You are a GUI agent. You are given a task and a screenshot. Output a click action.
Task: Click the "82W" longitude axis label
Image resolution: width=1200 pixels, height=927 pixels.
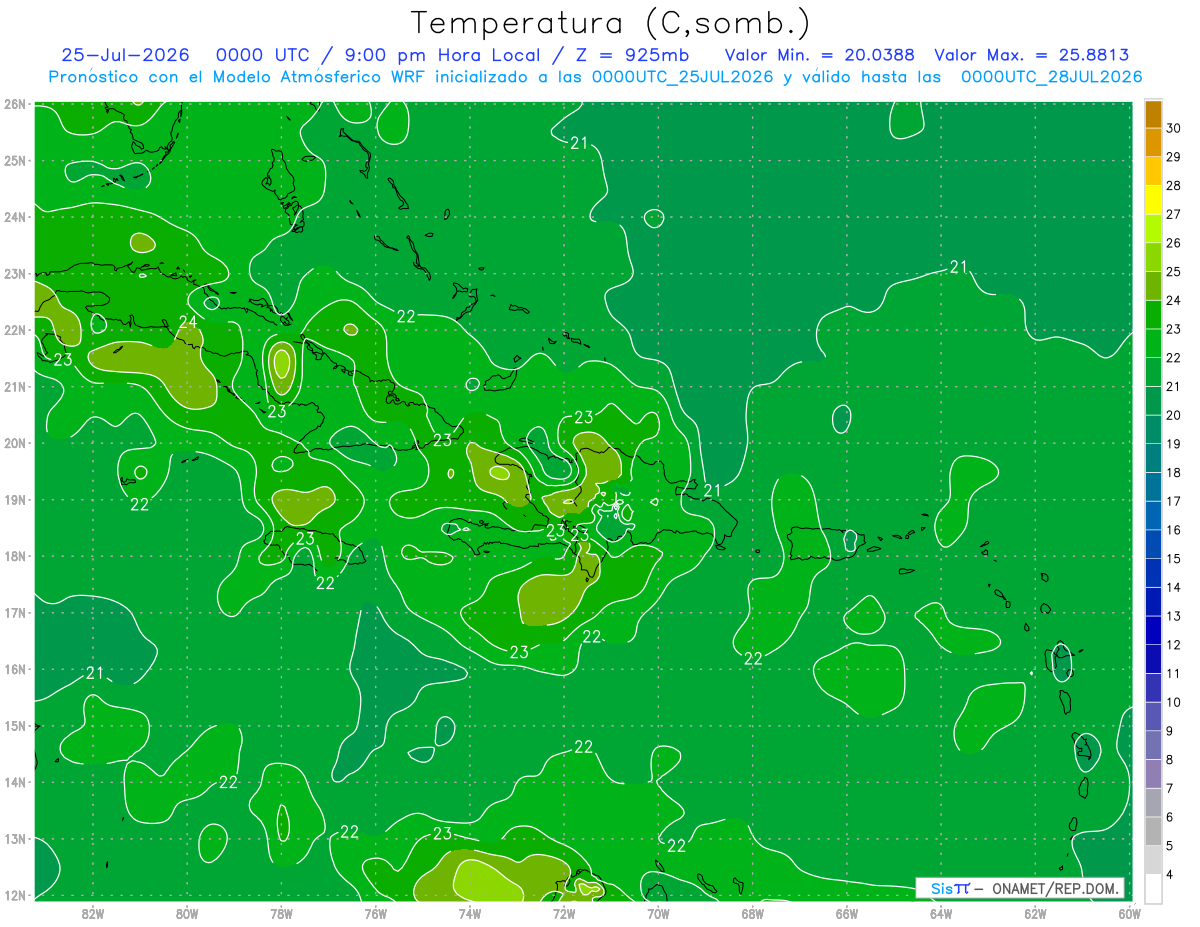click(x=93, y=913)
